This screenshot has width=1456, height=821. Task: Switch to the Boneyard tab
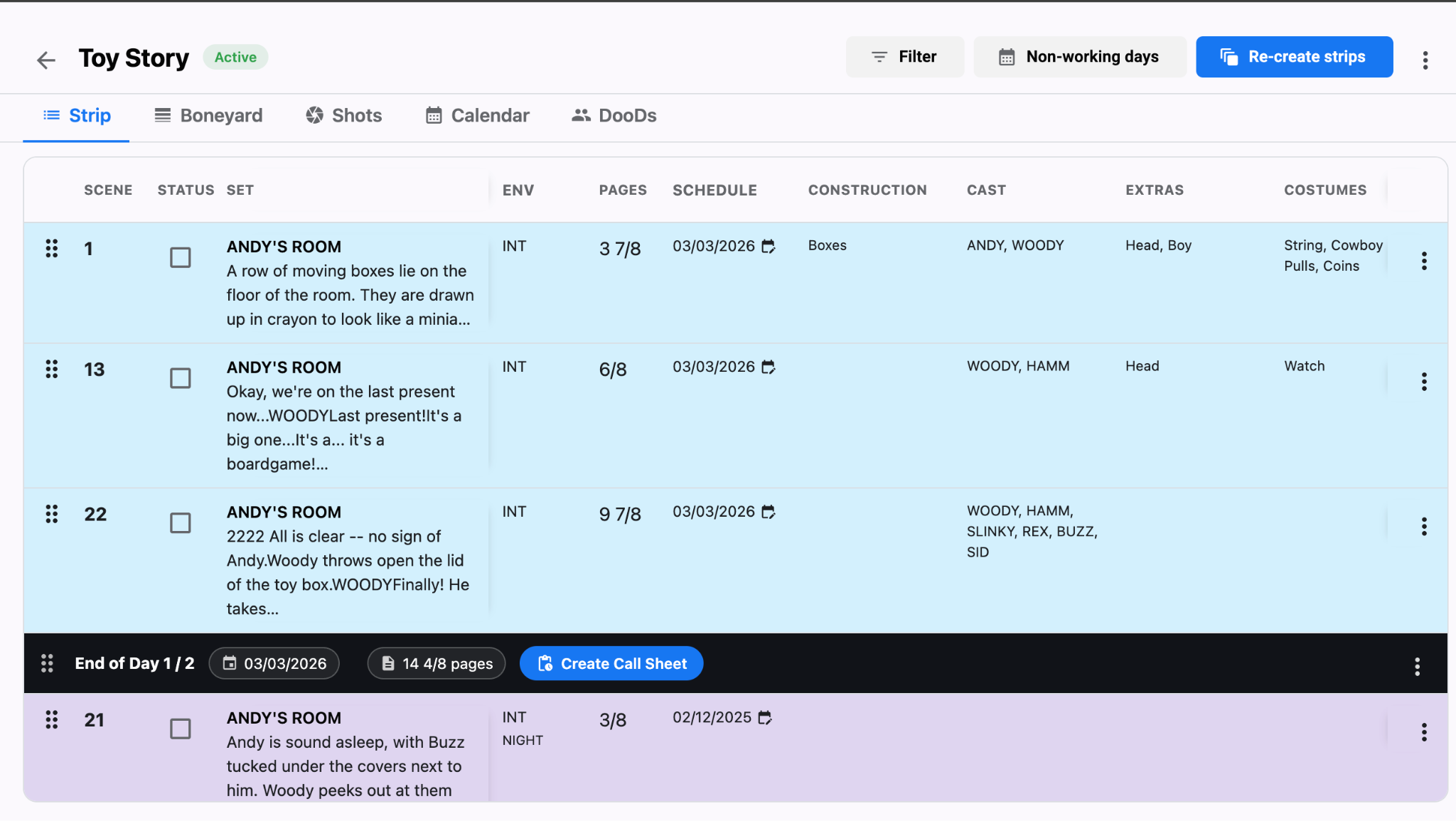(209, 116)
